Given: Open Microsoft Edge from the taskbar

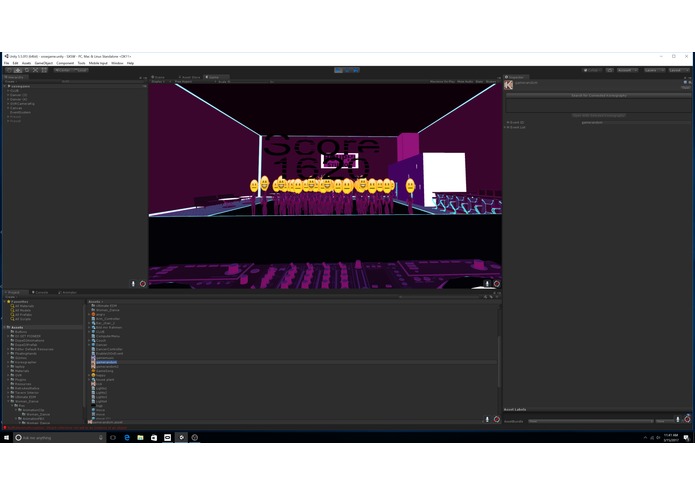Looking at the screenshot, I should (x=127, y=437).
